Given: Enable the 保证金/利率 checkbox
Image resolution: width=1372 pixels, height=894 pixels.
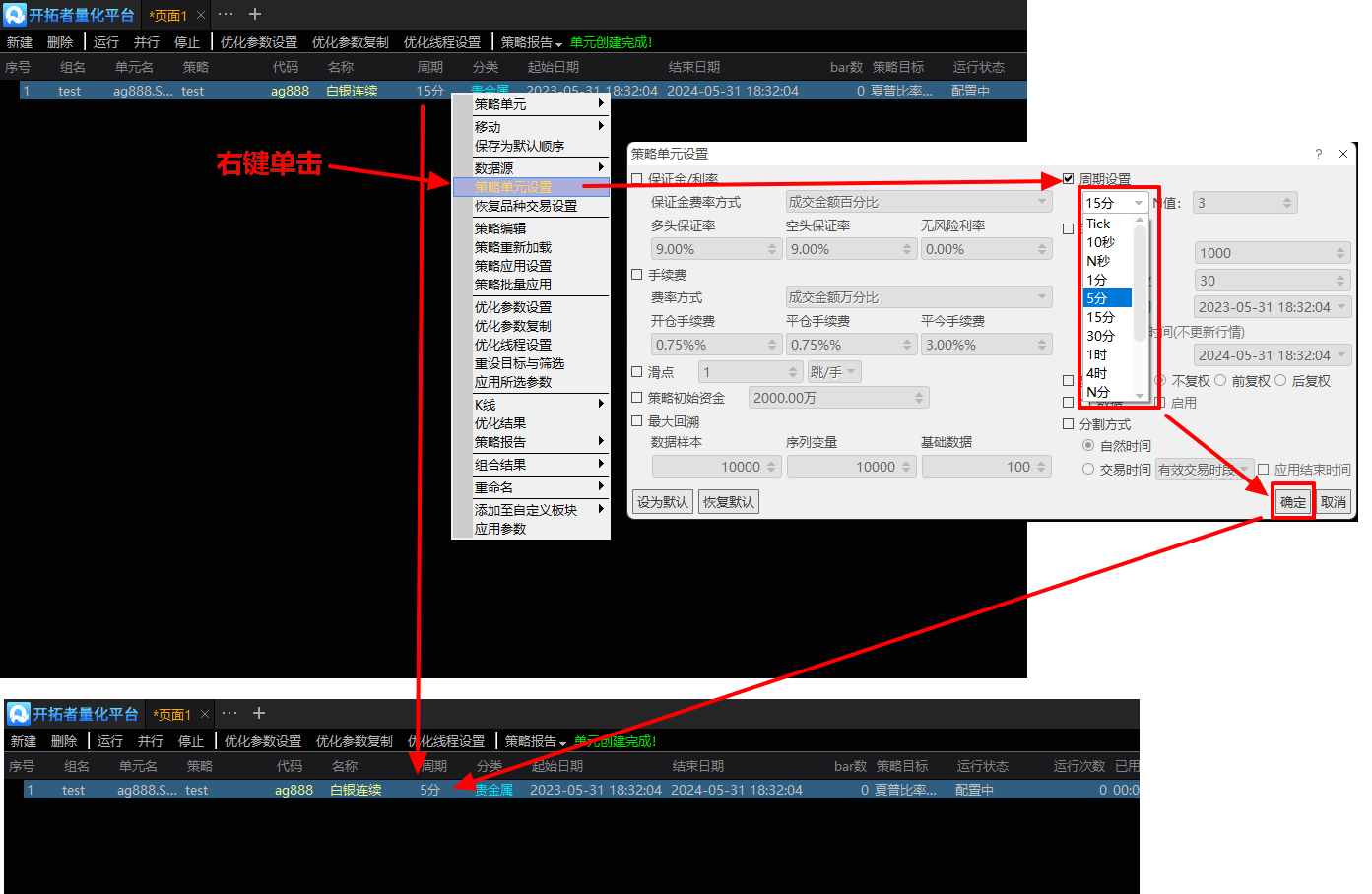Looking at the screenshot, I should 637,179.
